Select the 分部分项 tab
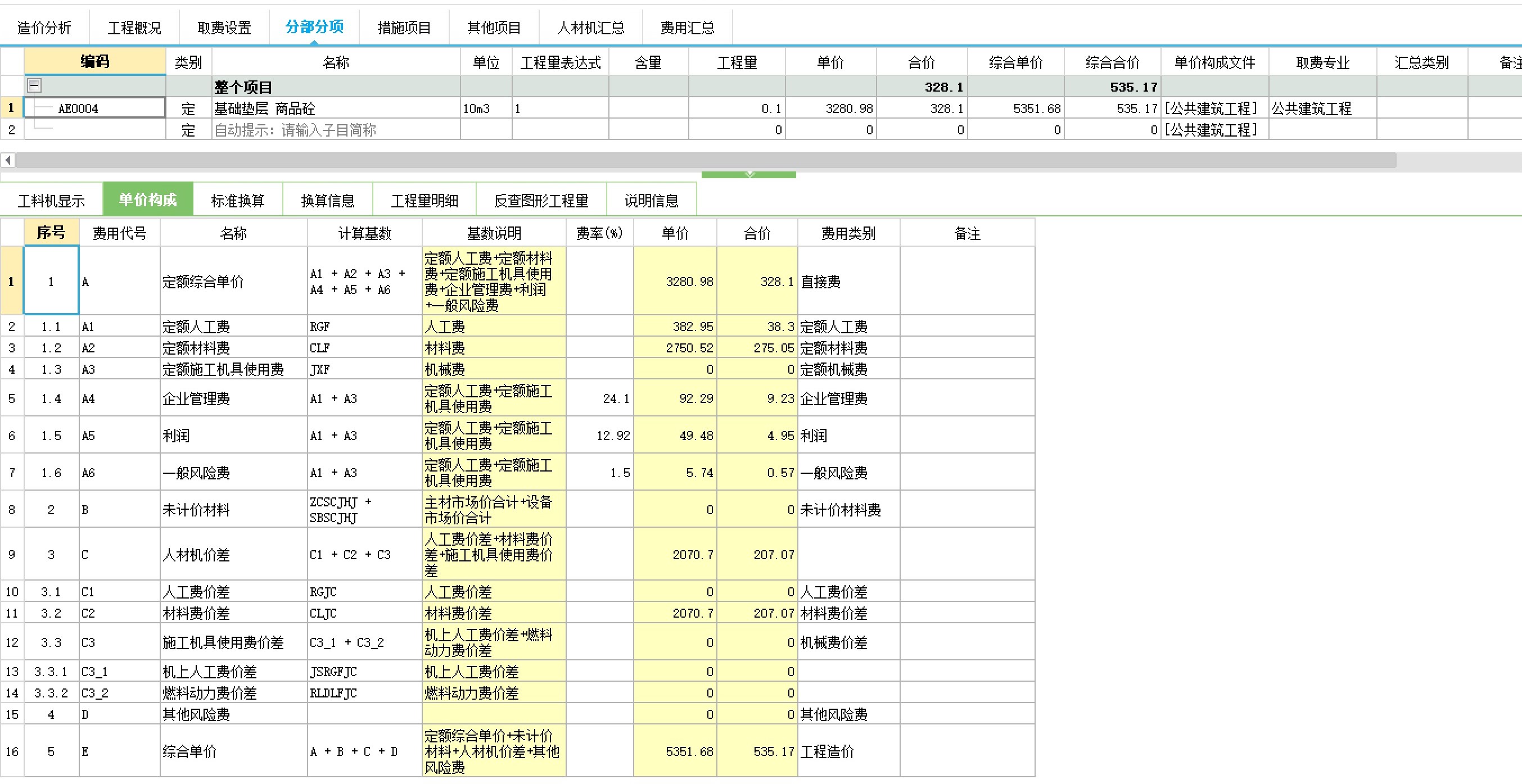 point(314,26)
